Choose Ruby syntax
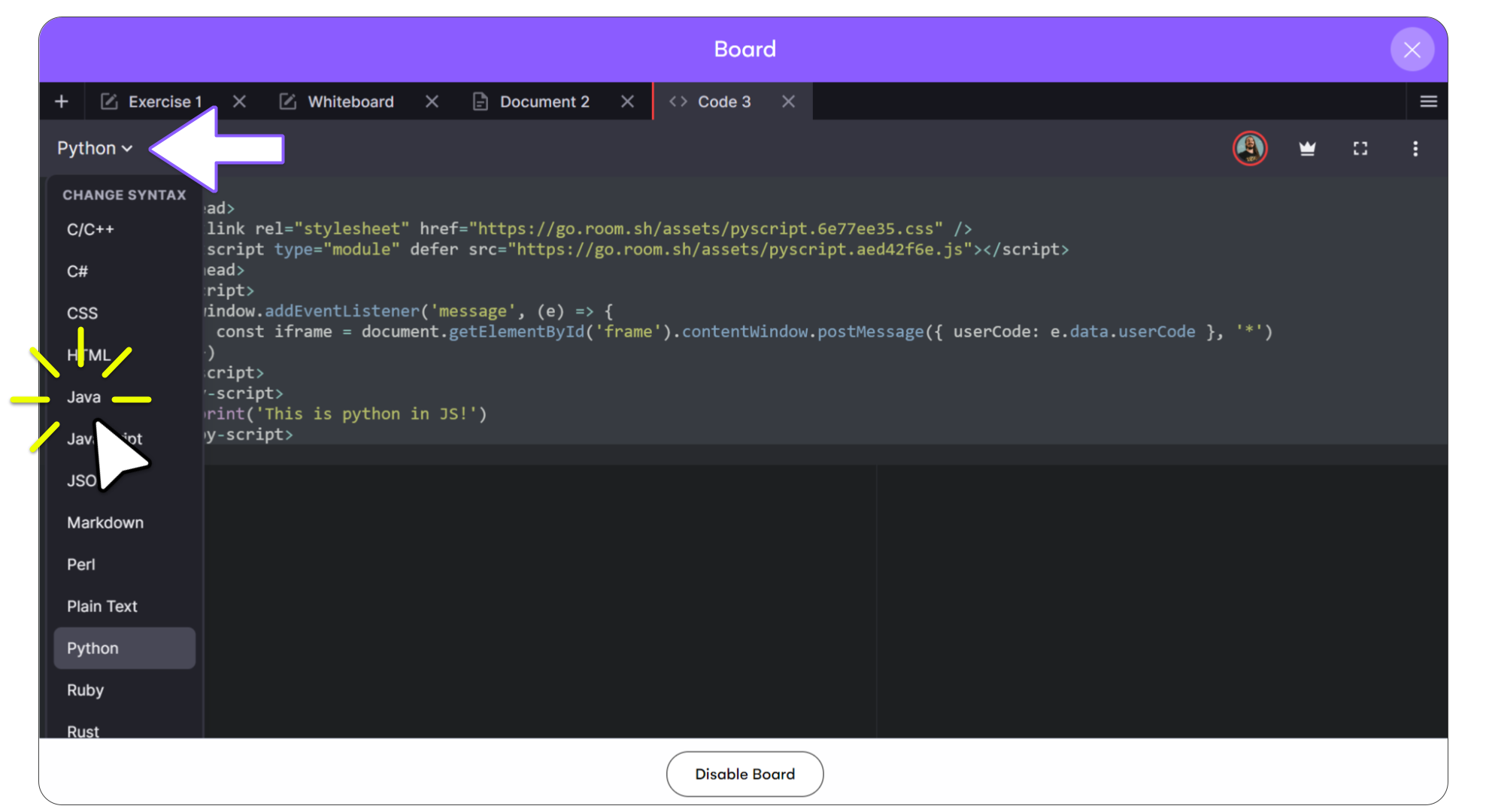The height and width of the screenshot is (812, 1489). 125,690
